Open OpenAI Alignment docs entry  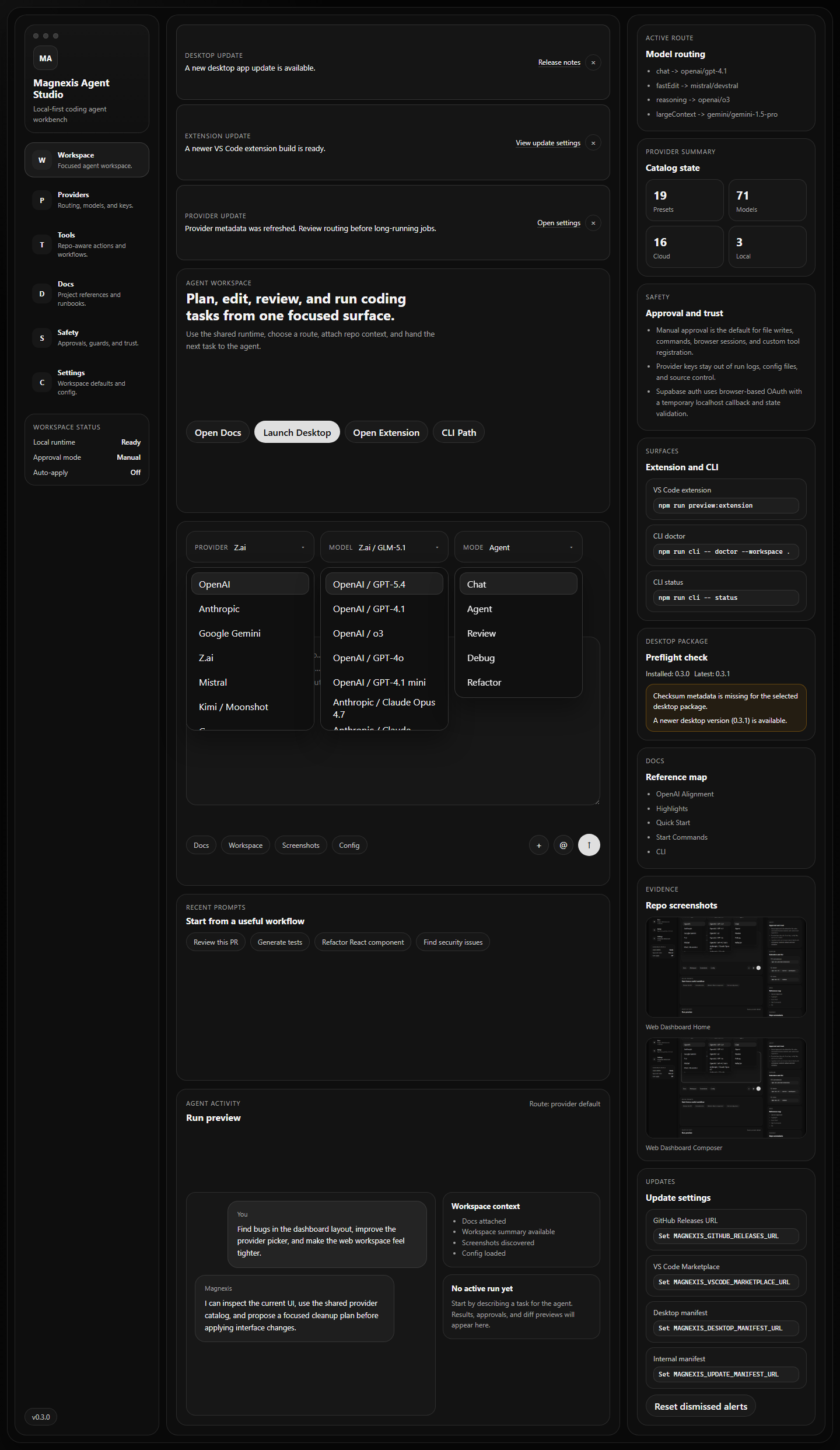coord(685,794)
